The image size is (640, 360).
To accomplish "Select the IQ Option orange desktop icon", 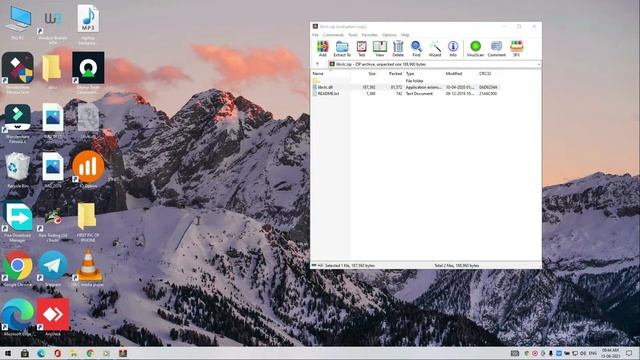I will (88, 170).
